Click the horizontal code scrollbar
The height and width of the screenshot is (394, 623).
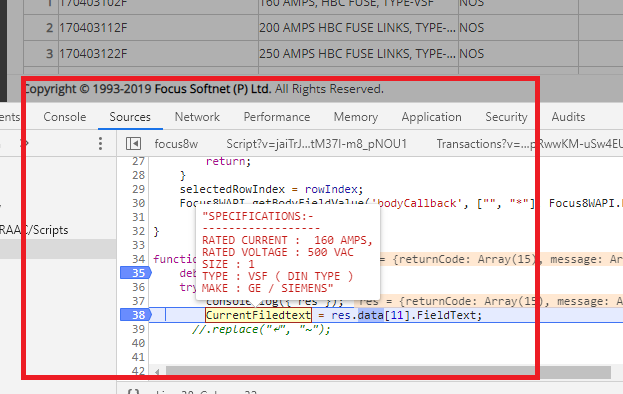point(388,372)
